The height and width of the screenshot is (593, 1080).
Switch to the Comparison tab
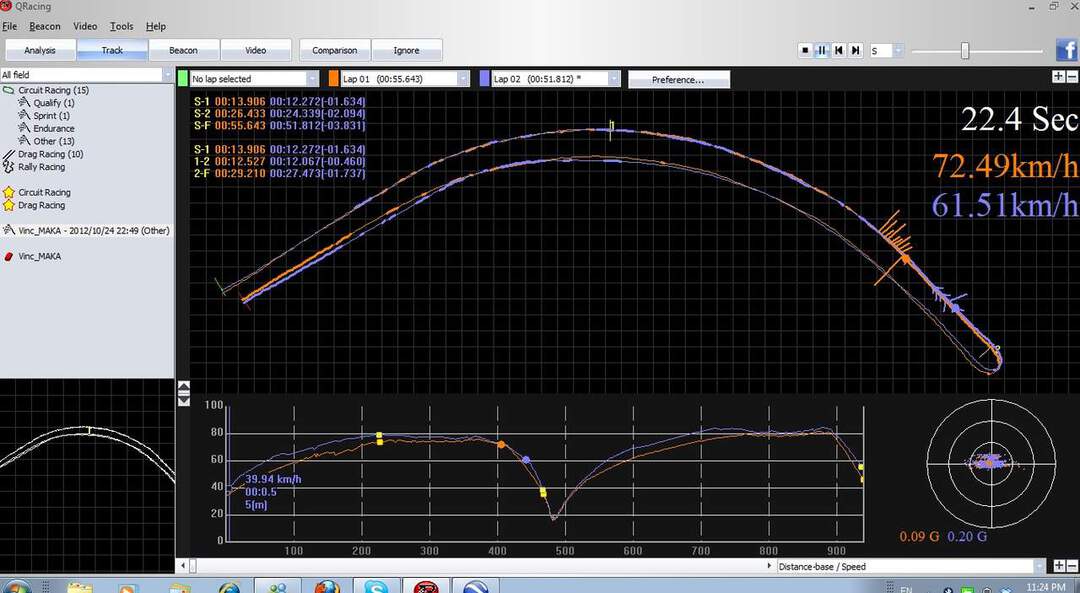click(x=334, y=50)
